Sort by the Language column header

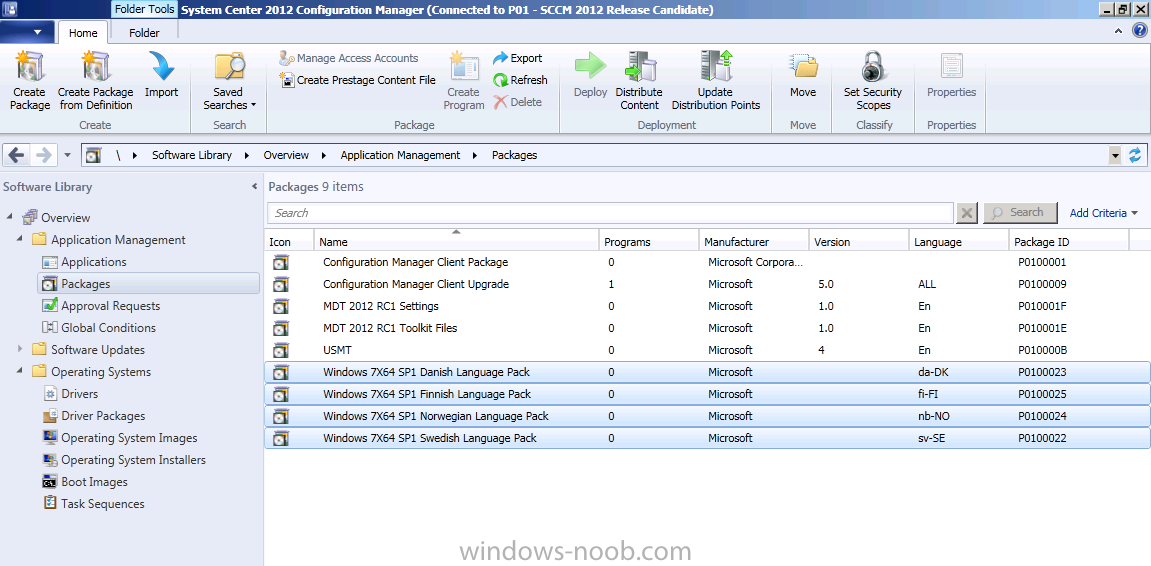click(x=959, y=242)
